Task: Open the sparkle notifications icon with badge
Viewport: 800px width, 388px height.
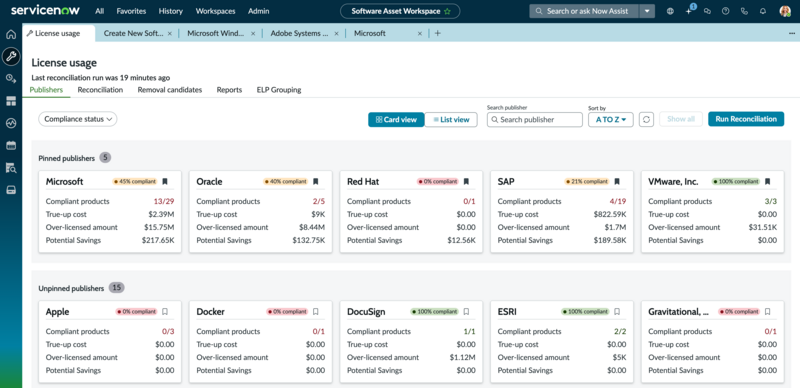Action: pos(689,10)
